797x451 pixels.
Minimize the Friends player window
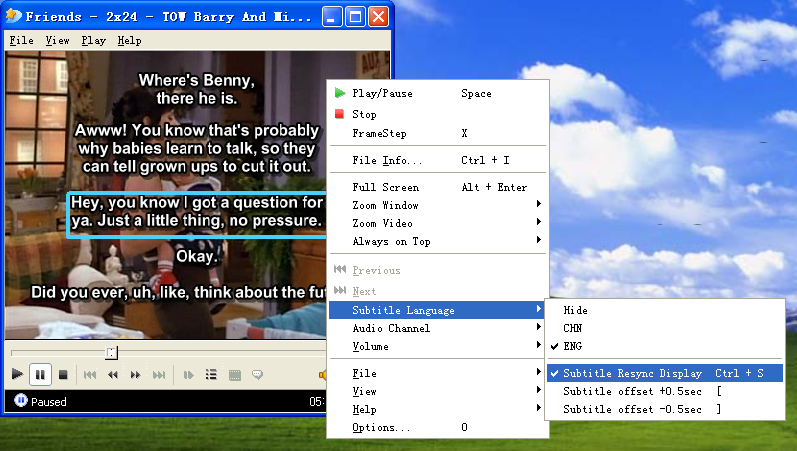(332, 17)
